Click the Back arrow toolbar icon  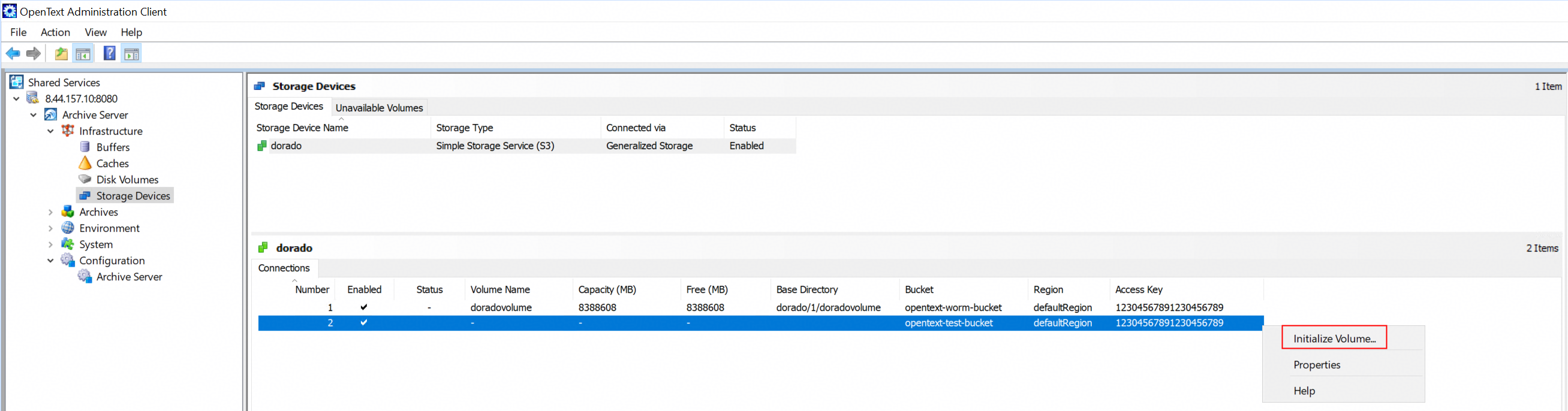coord(13,54)
